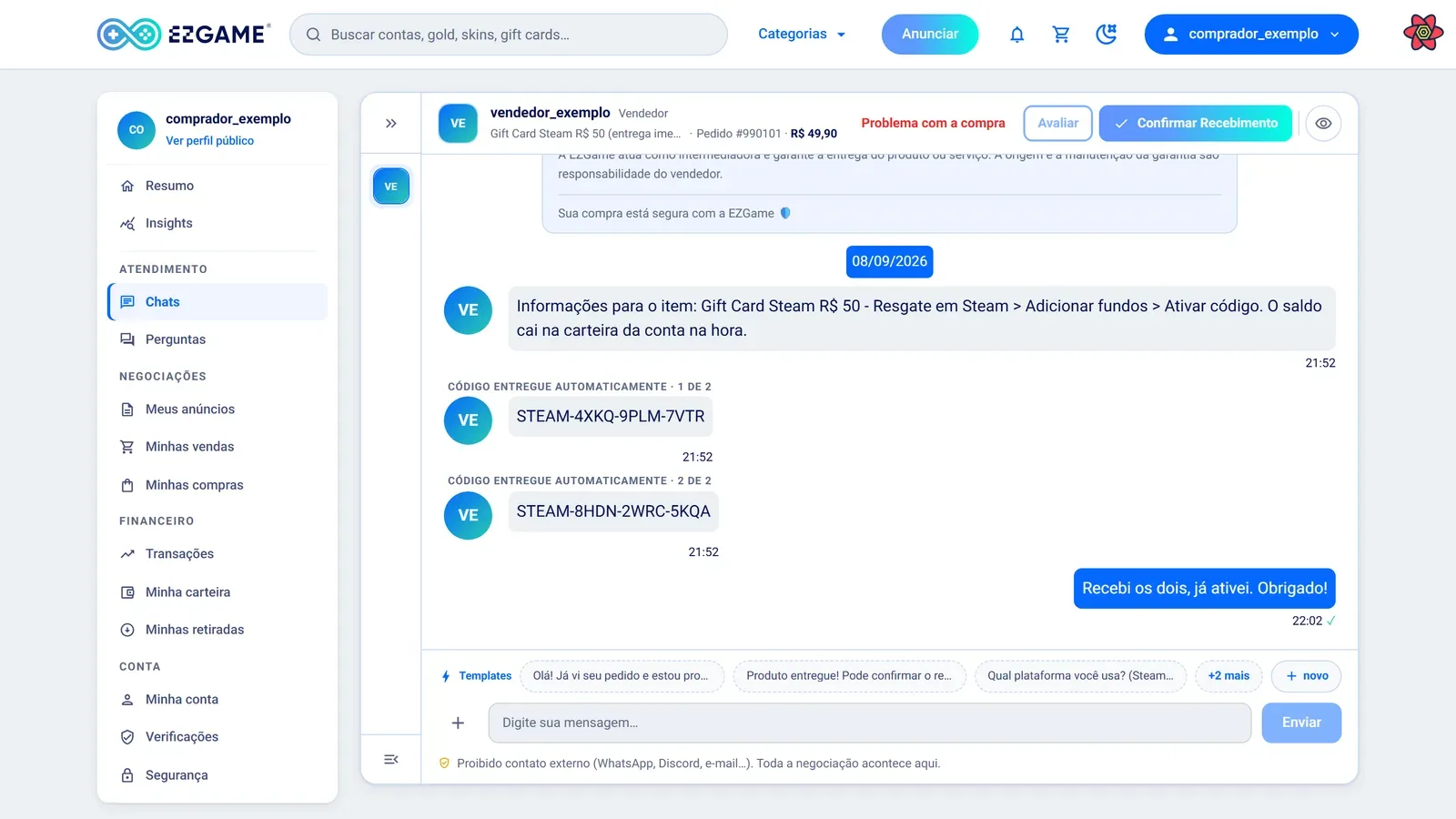Click the Anunciar button
The image size is (1456, 819).
pos(930,35)
